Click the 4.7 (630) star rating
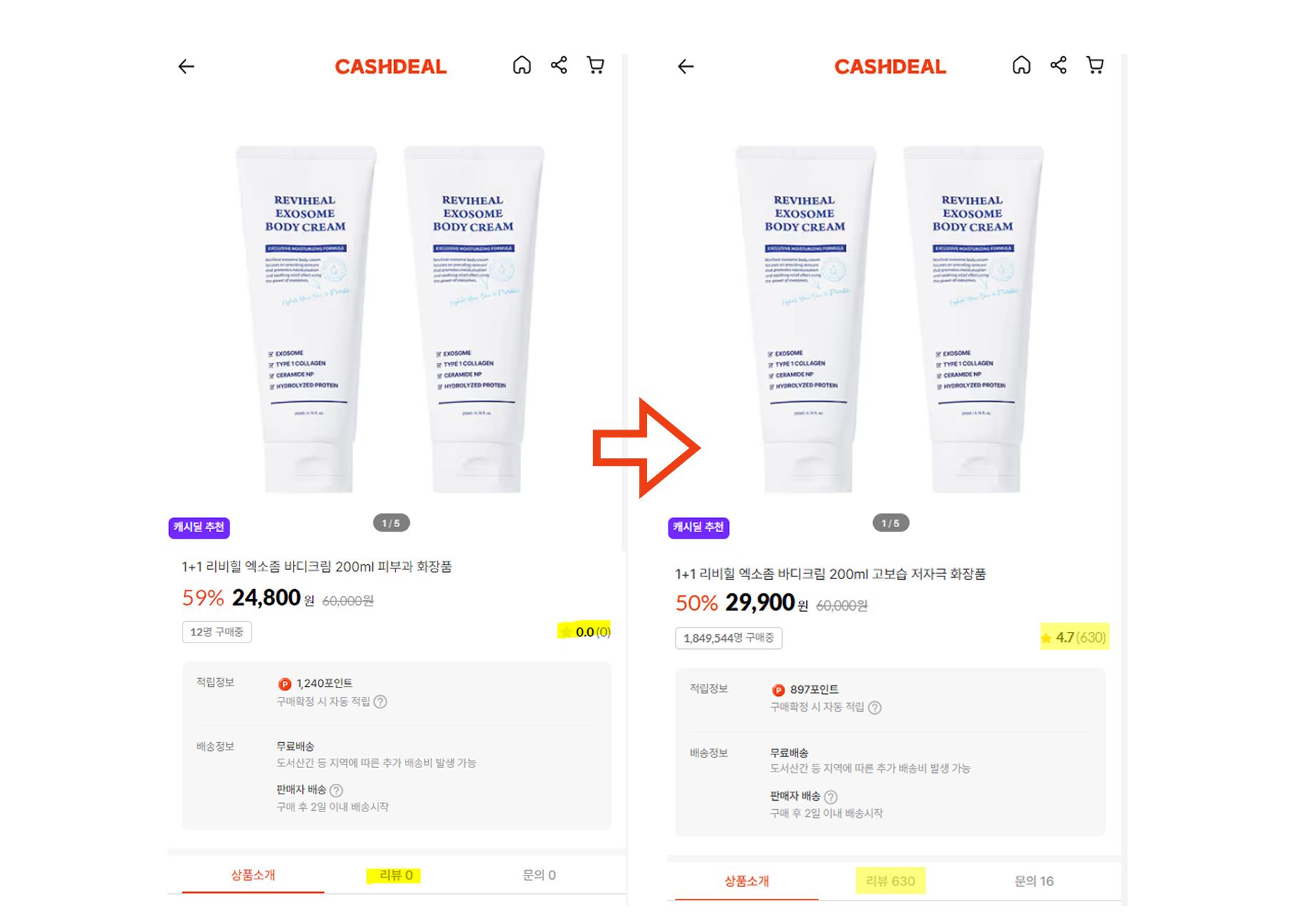This screenshot has width=1295, height=924. coord(1074,637)
